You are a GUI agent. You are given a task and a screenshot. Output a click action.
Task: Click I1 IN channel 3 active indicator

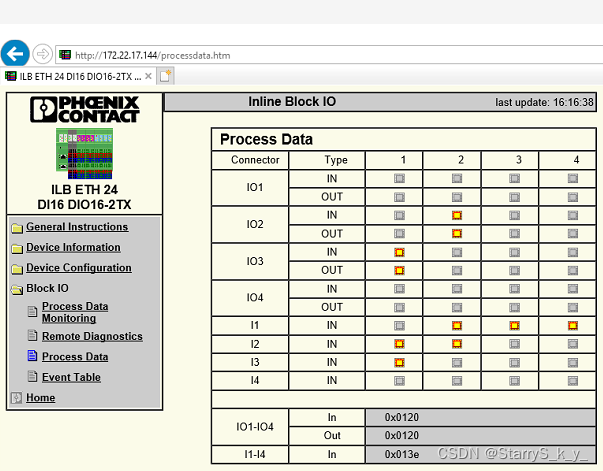[515, 326]
